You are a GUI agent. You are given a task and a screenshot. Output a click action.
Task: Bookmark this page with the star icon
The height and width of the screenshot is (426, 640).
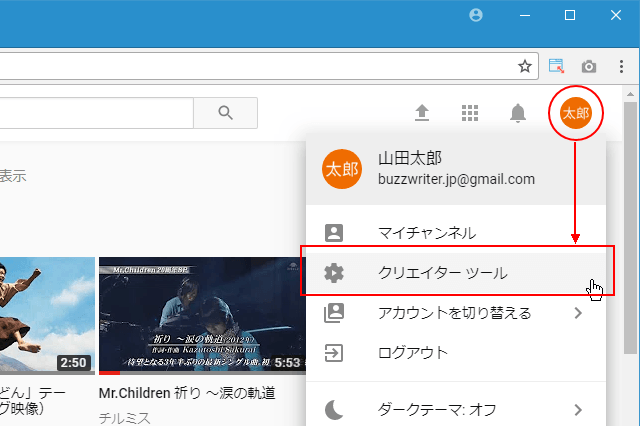[x=524, y=66]
